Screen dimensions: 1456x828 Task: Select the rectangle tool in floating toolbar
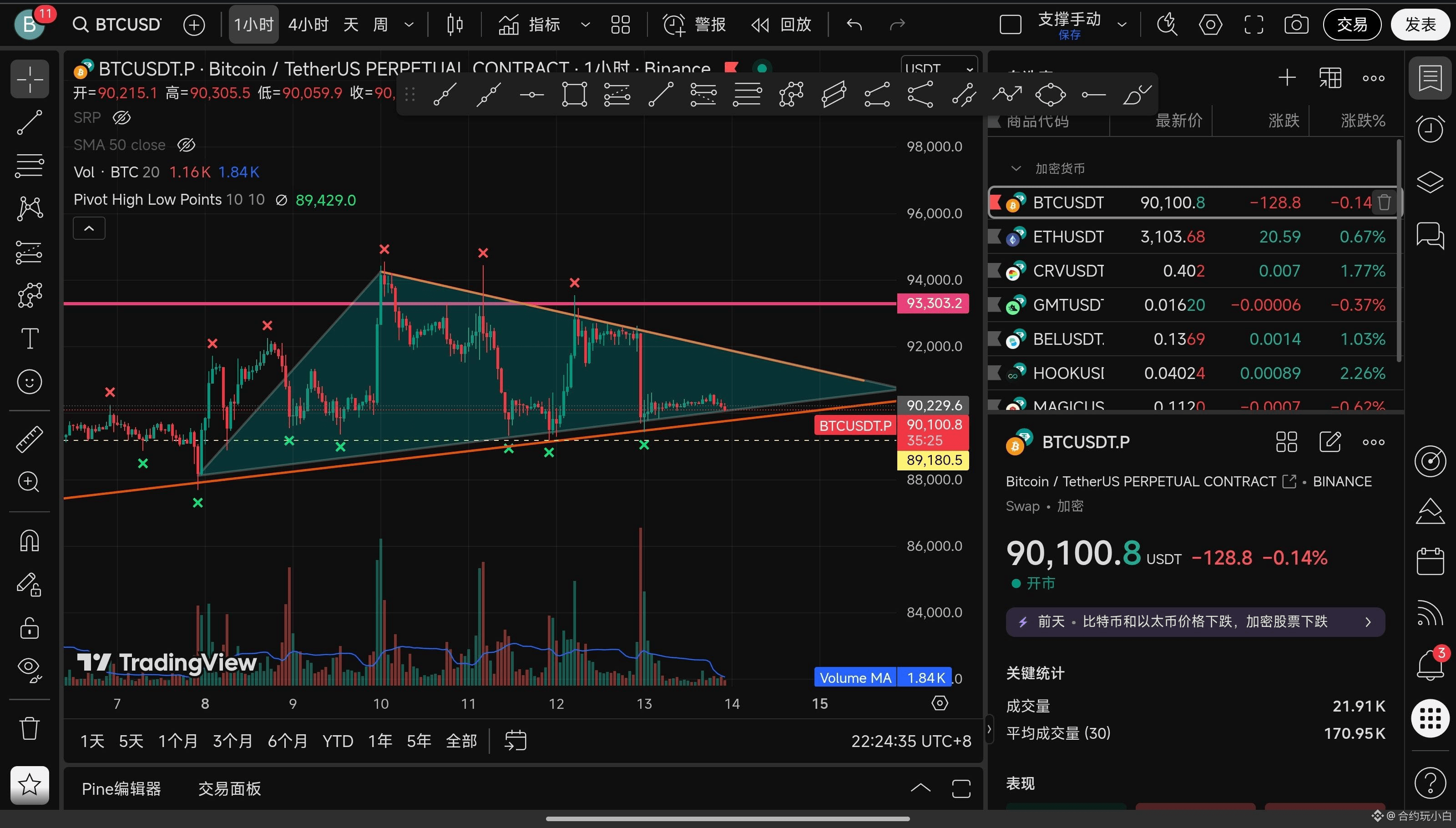574,95
